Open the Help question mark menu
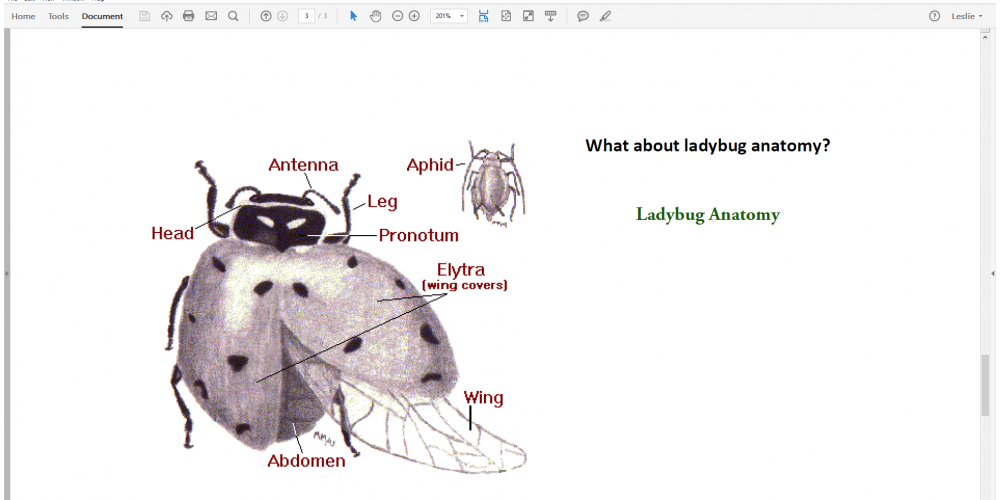 (934, 16)
